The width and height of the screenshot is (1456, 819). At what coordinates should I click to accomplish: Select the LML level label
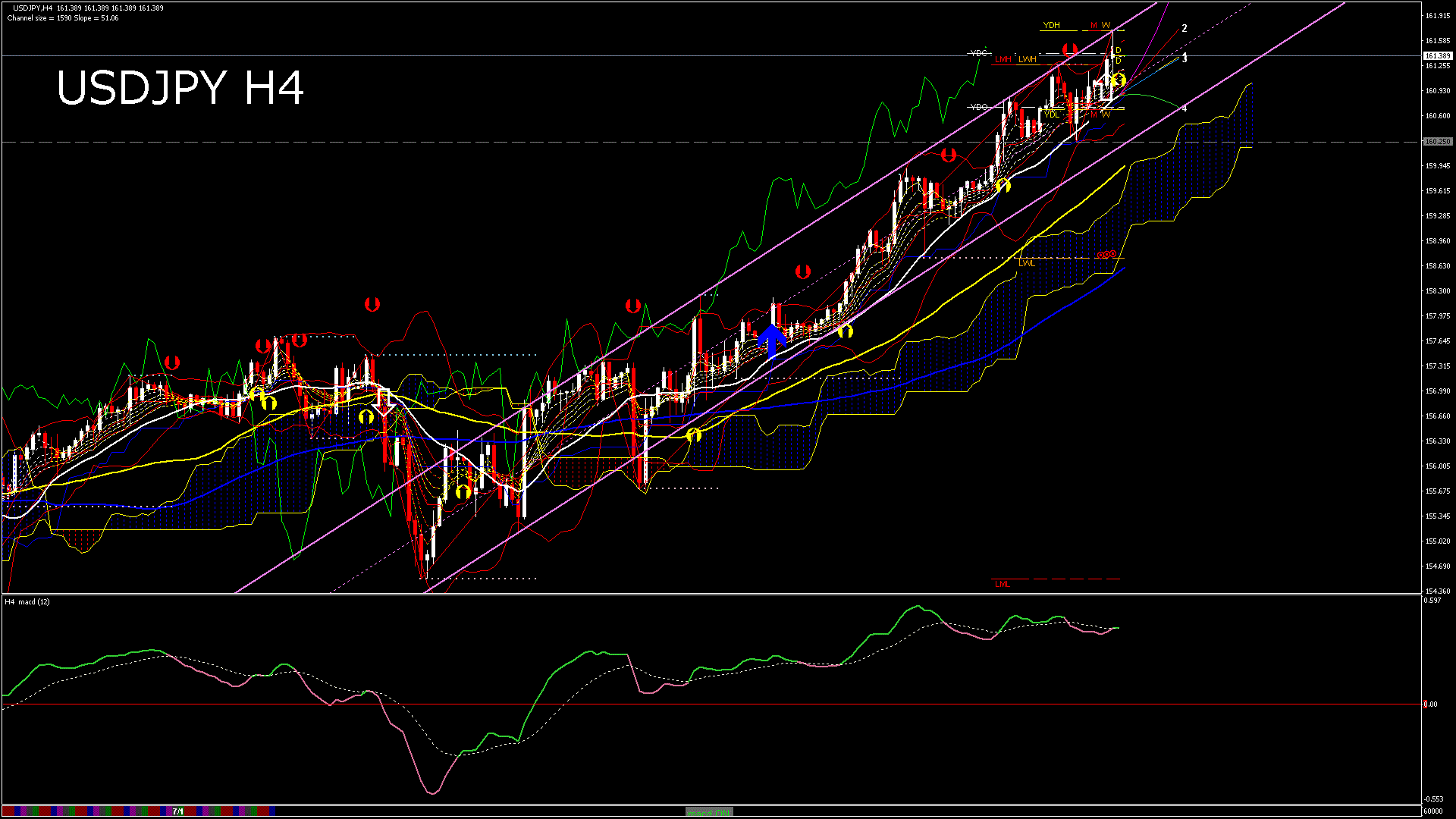pyautogui.click(x=1003, y=584)
